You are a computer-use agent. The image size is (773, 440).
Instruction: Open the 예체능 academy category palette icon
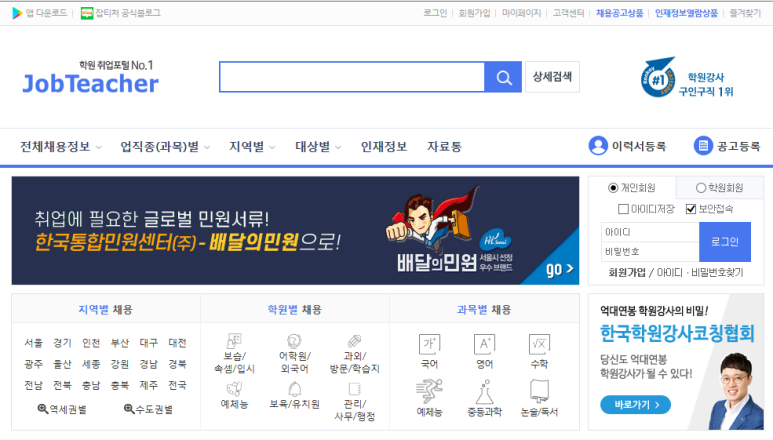coord(234,389)
